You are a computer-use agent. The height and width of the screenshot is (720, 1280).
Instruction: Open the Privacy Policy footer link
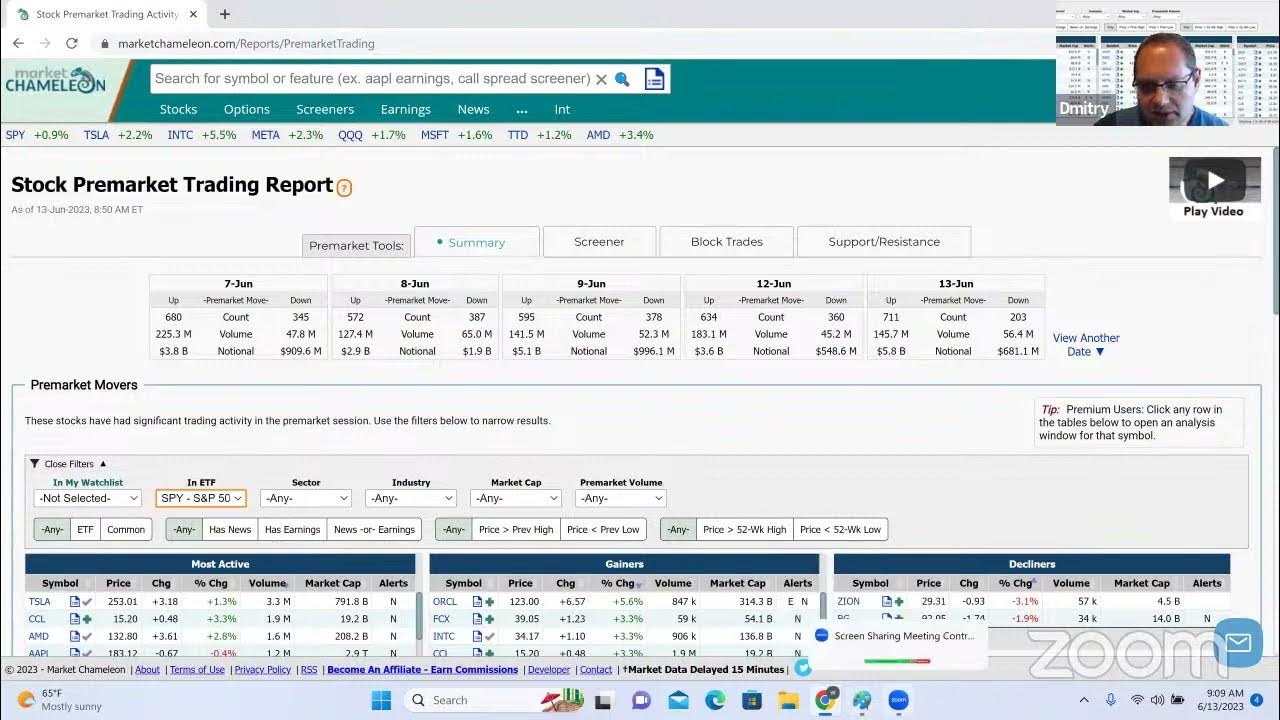point(262,670)
